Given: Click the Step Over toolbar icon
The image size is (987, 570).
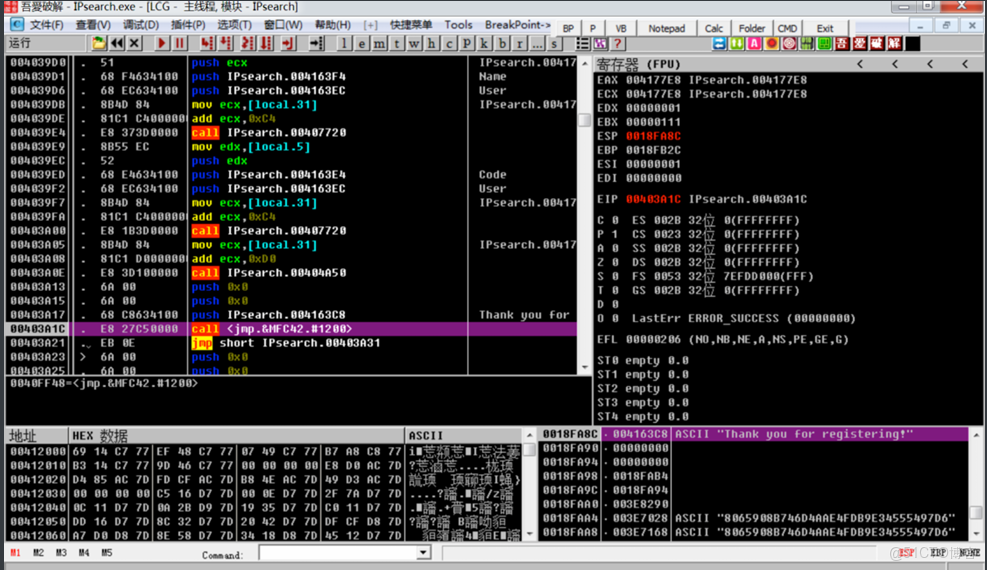Looking at the screenshot, I should (x=225, y=43).
